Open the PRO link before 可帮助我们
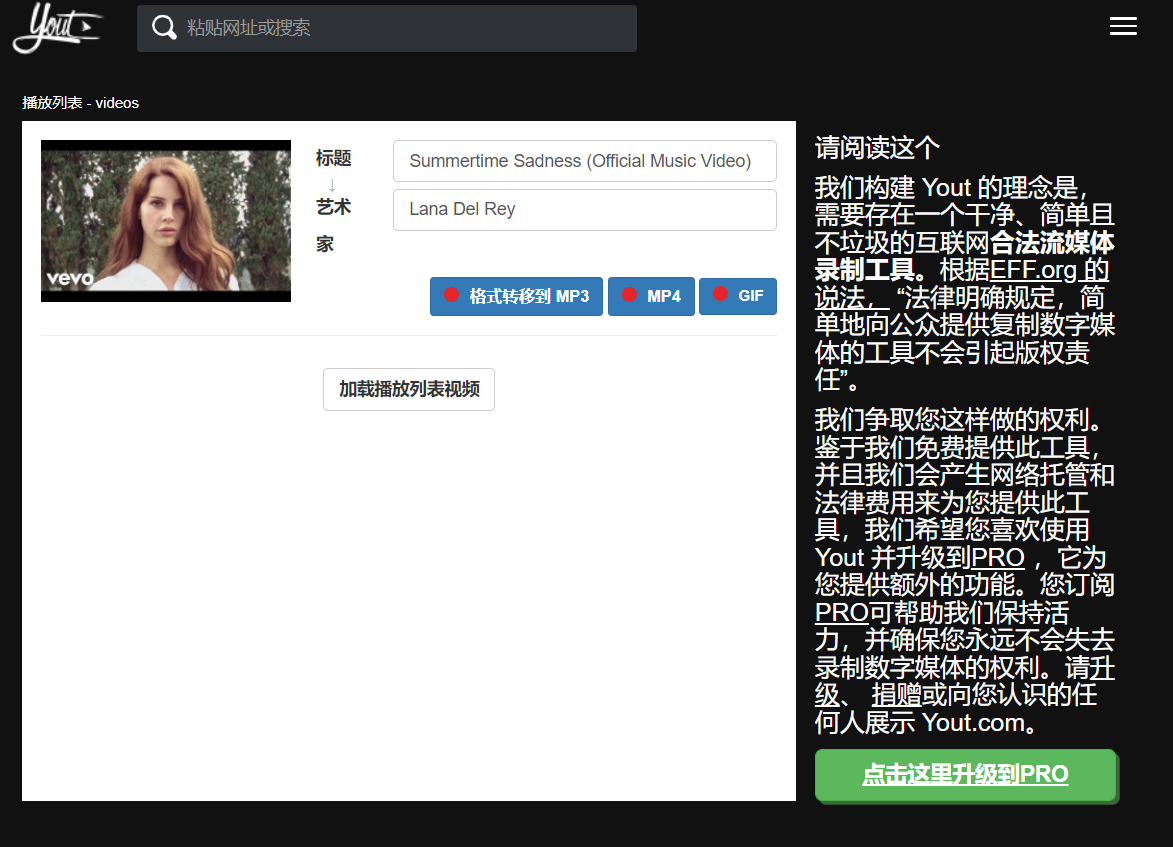This screenshot has width=1173, height=847. (842, 613)
